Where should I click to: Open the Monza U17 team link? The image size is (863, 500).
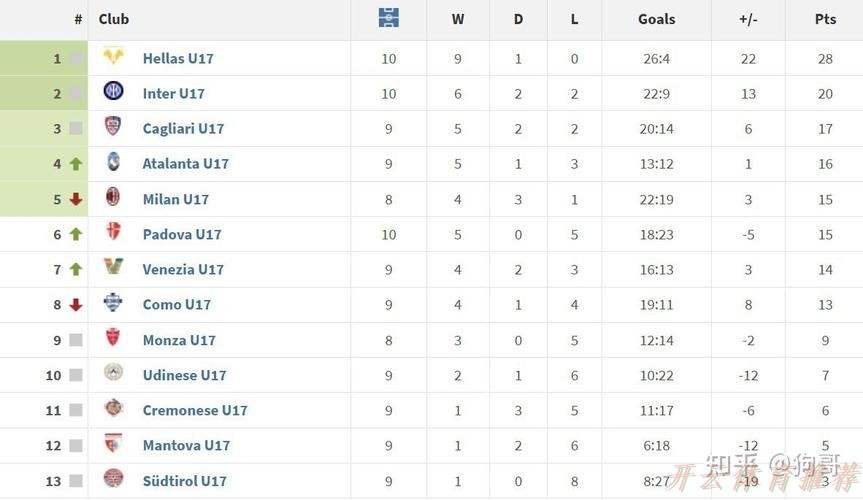point(179,340)
